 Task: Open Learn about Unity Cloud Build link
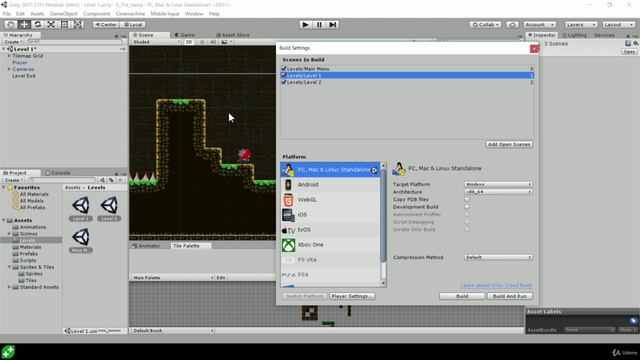(496, 285)
